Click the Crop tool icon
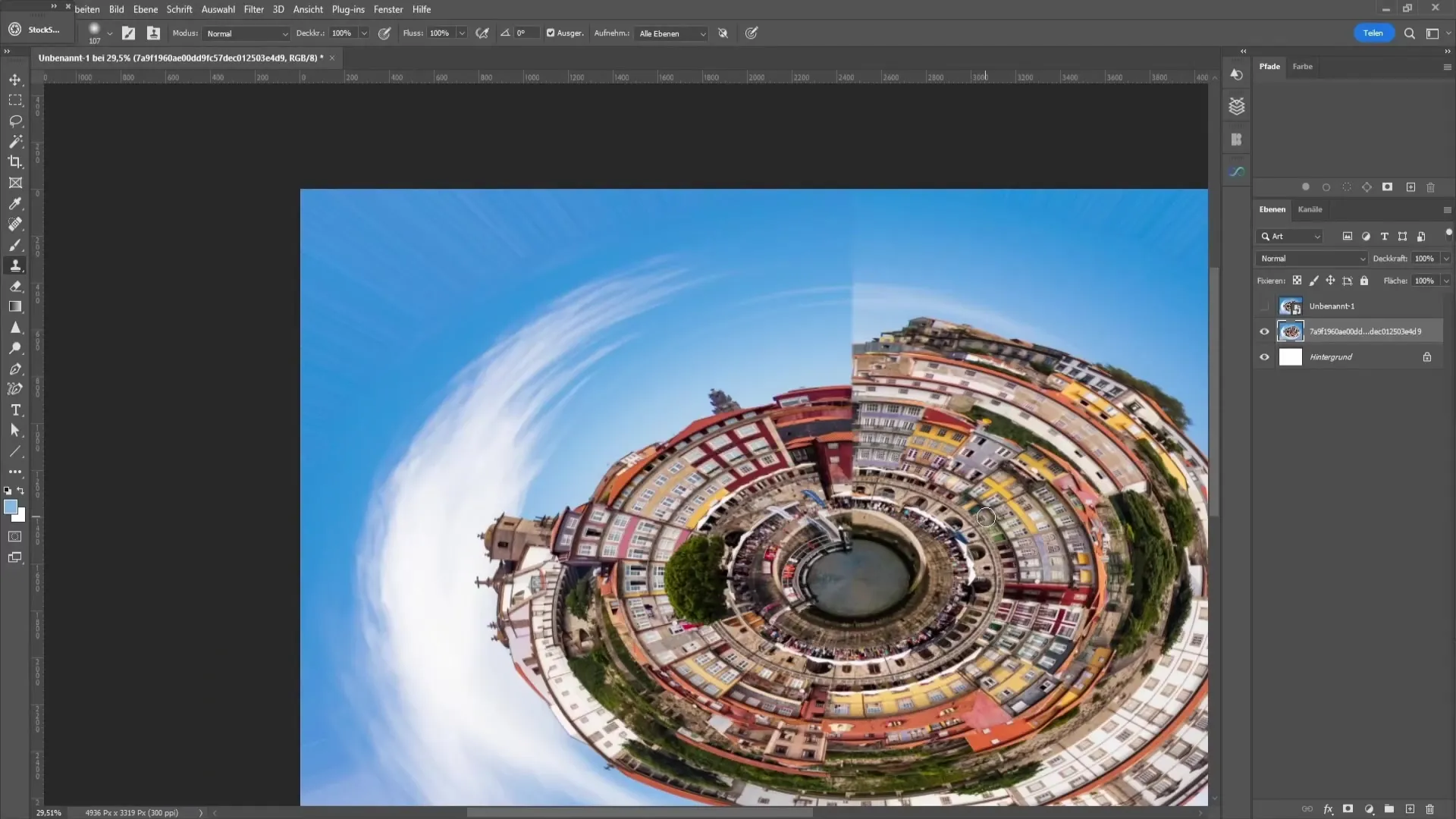Viewport: 1456px width, 819px height. 15,162
